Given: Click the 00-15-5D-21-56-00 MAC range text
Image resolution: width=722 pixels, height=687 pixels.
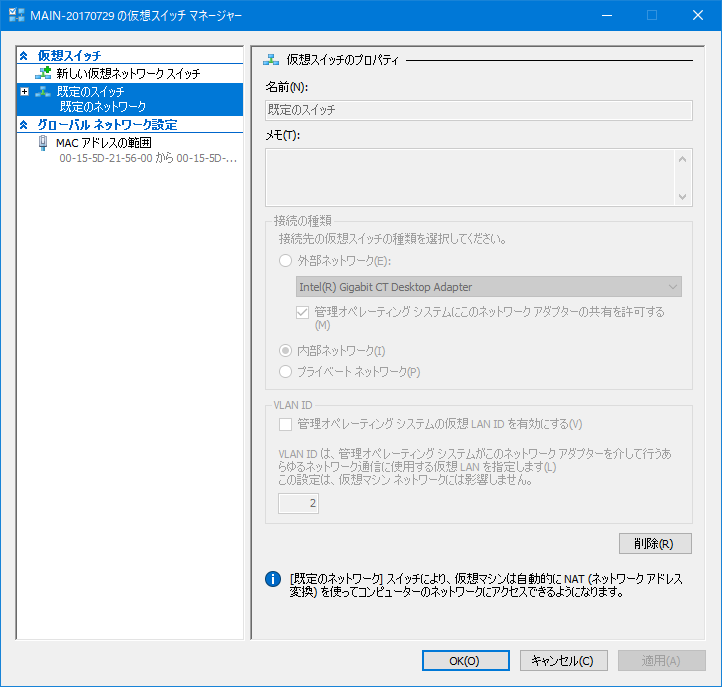Looking at the screenshot, I should (x=148, y=158).
